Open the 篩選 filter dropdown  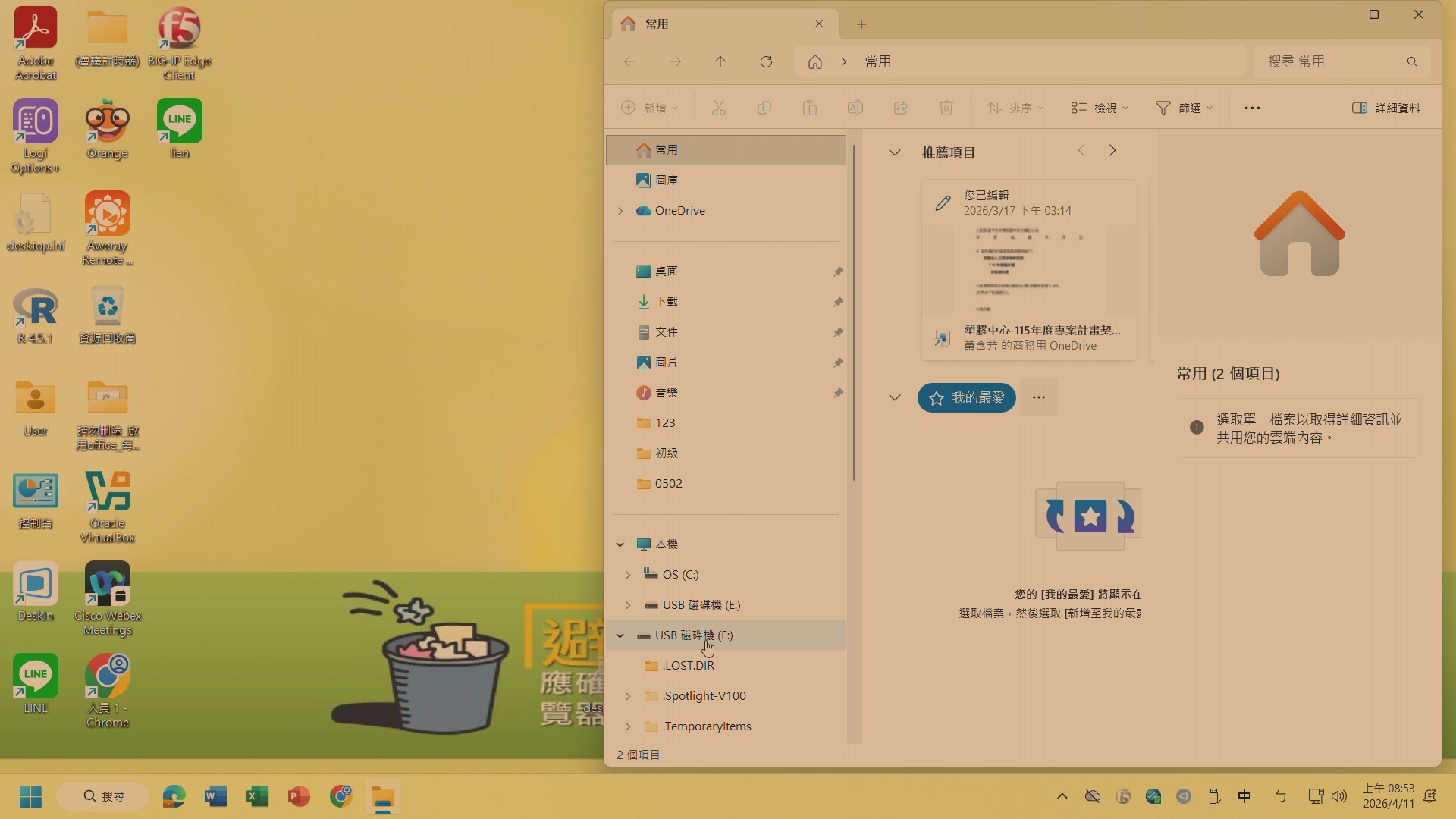coord(1184,108)
